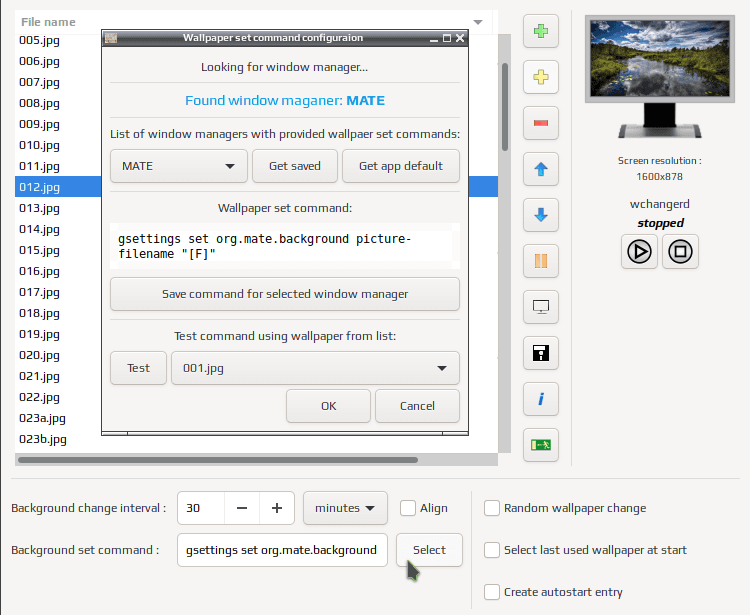Image resolution: width=750 pixels, height=615 pixels.
Task: Enable Random wallpaper change checkbox
Action: pos(492,508)
